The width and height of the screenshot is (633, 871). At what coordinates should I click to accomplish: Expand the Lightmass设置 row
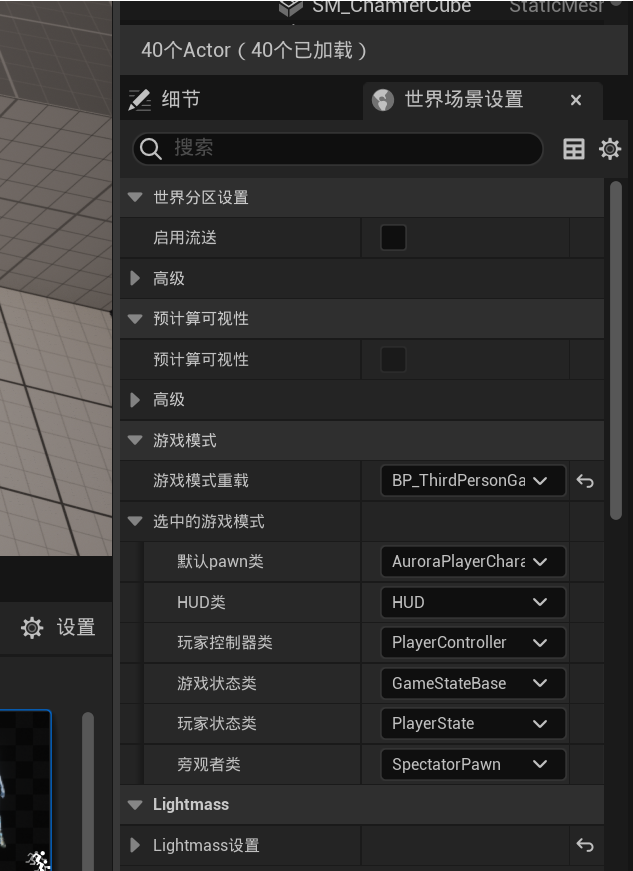pyautogui.click(x=135, y=846)
